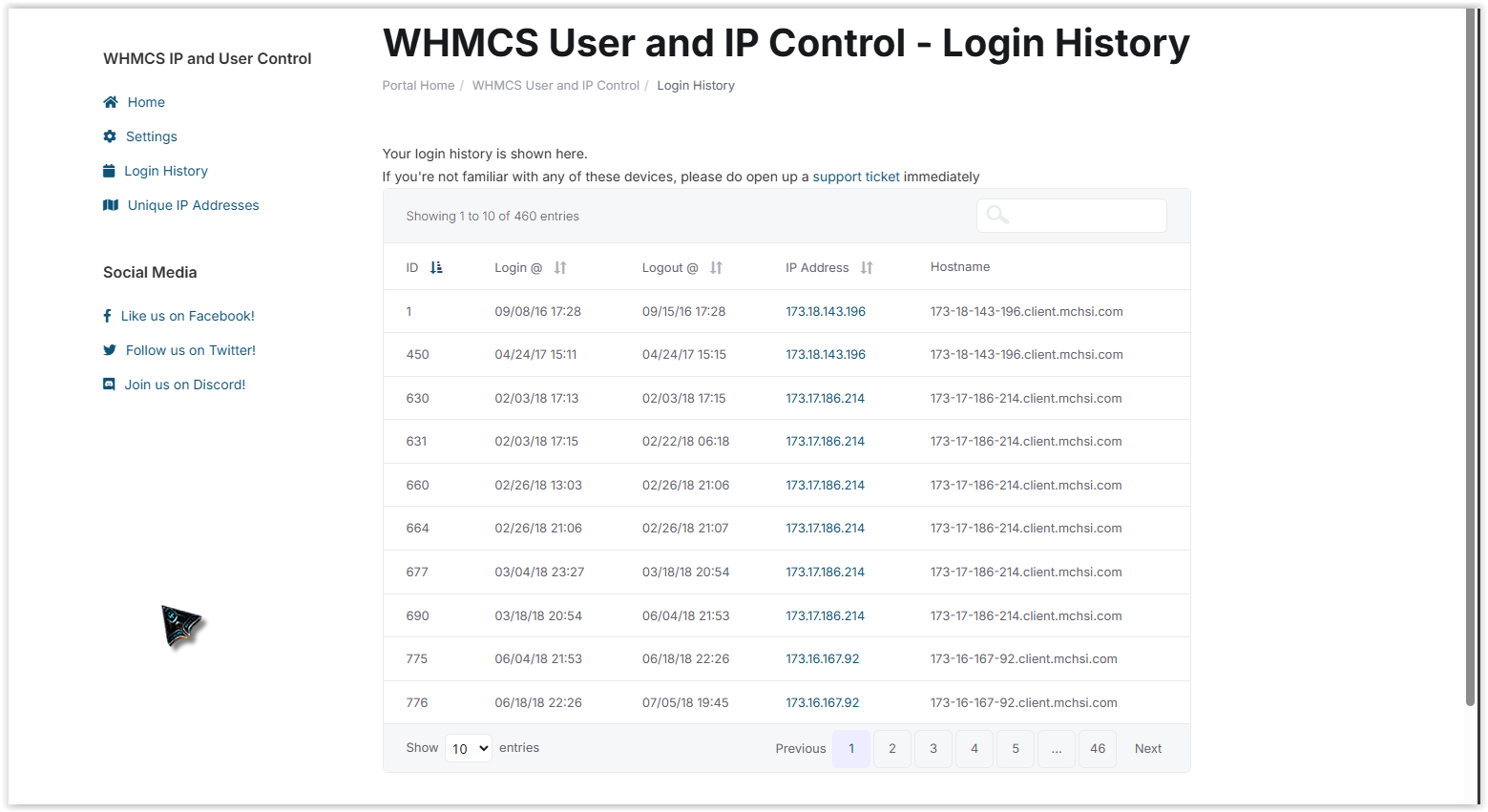Open Settings from the sidebar
This screenshot has height=812, width=1488.
pos(152,136)
